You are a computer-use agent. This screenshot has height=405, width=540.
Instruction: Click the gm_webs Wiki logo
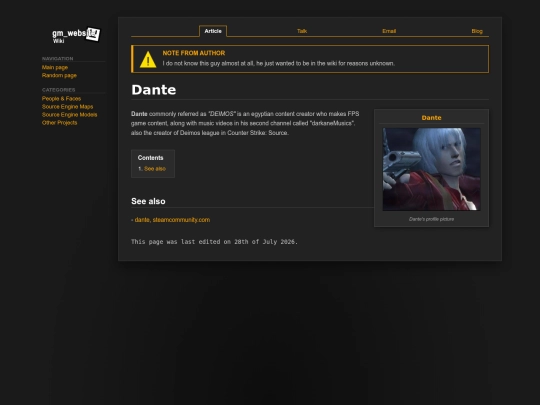(x=76, y=35)
